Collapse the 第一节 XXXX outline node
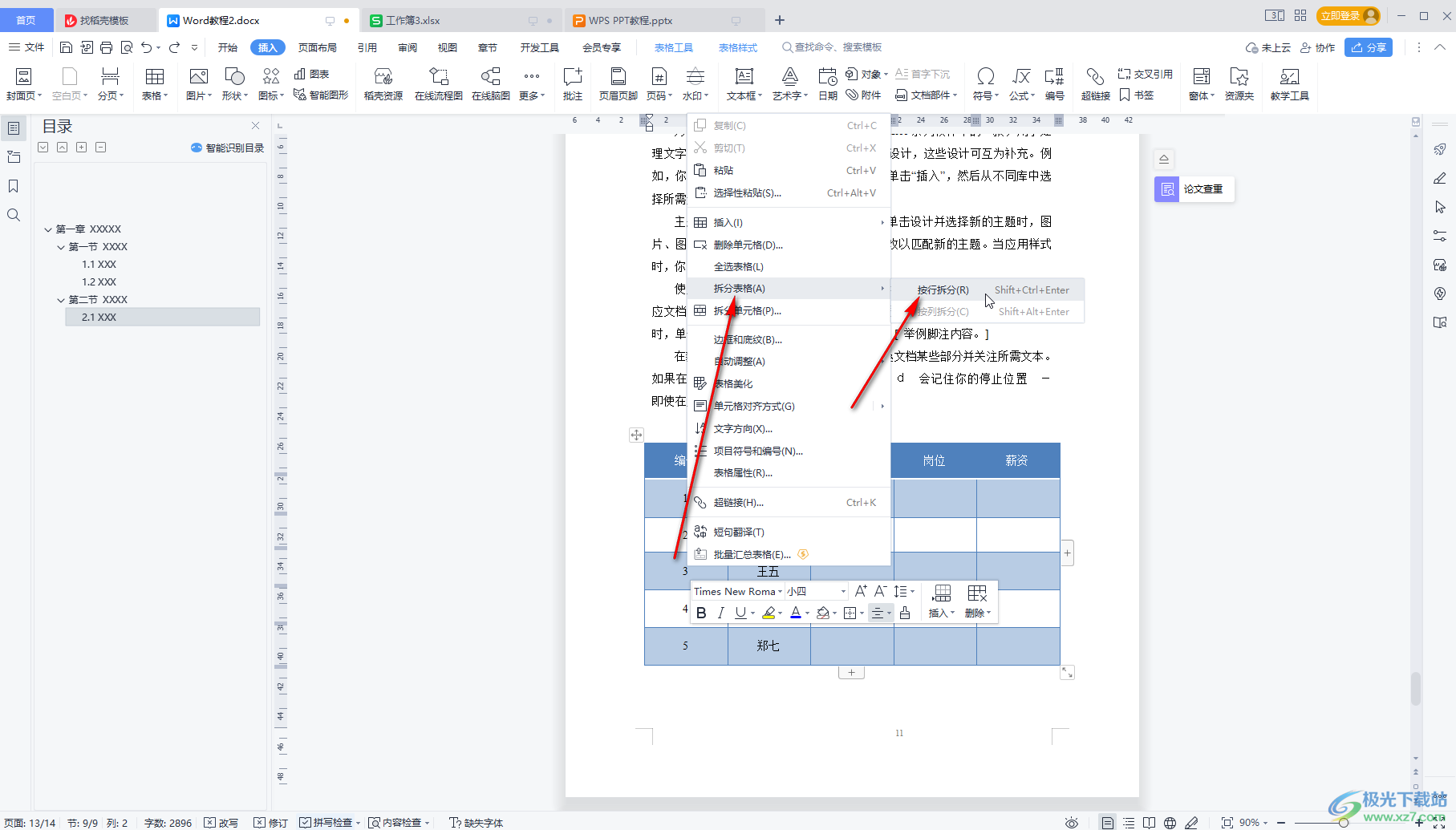Image resolution: width=1456 pixels, height=830 pixels. coord(61,247)
